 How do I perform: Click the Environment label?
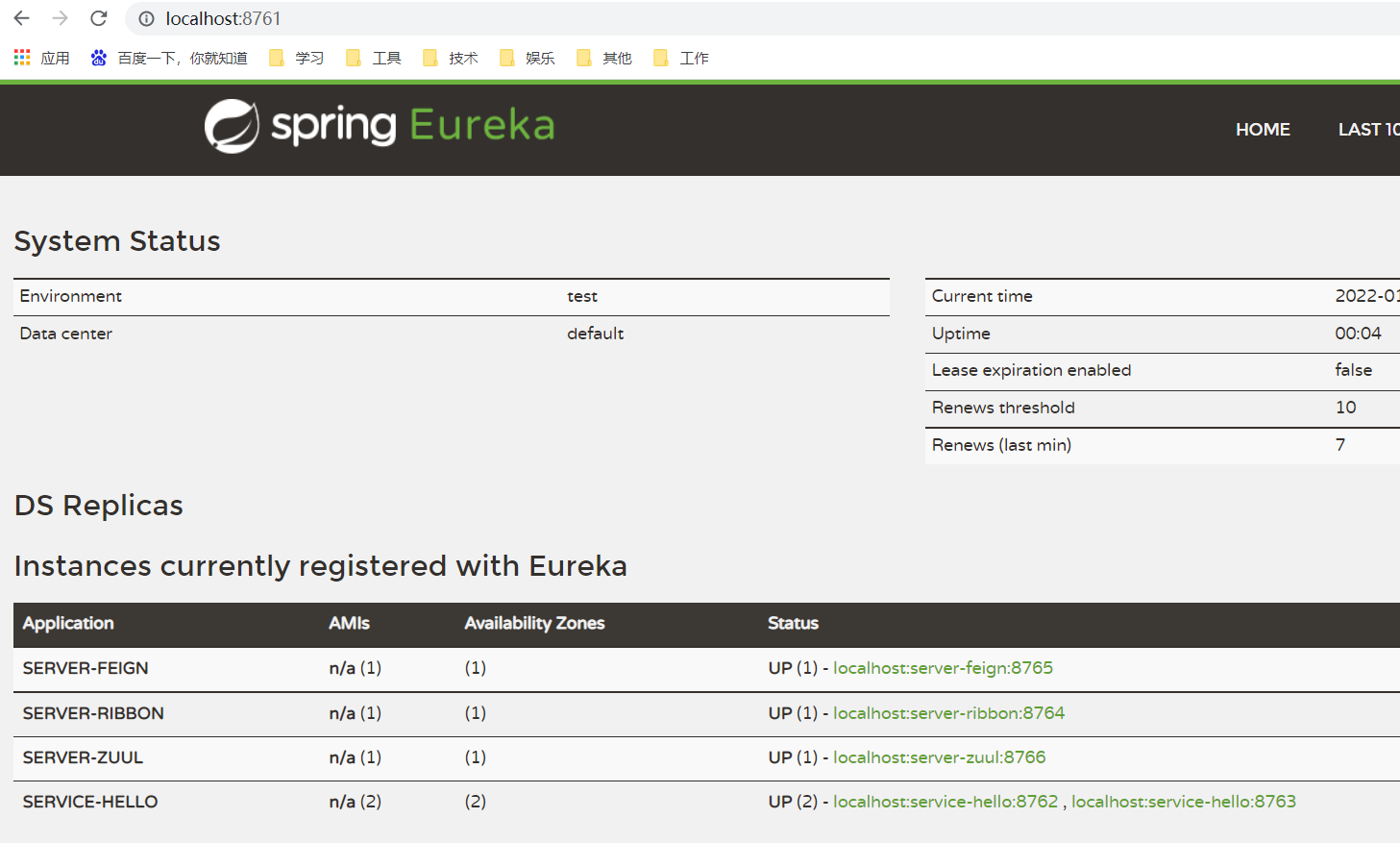pyautogui.click(x=71, y=296)
